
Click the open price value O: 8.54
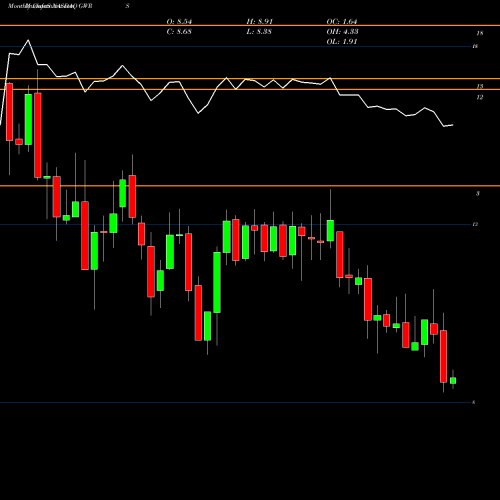(179, 22)
